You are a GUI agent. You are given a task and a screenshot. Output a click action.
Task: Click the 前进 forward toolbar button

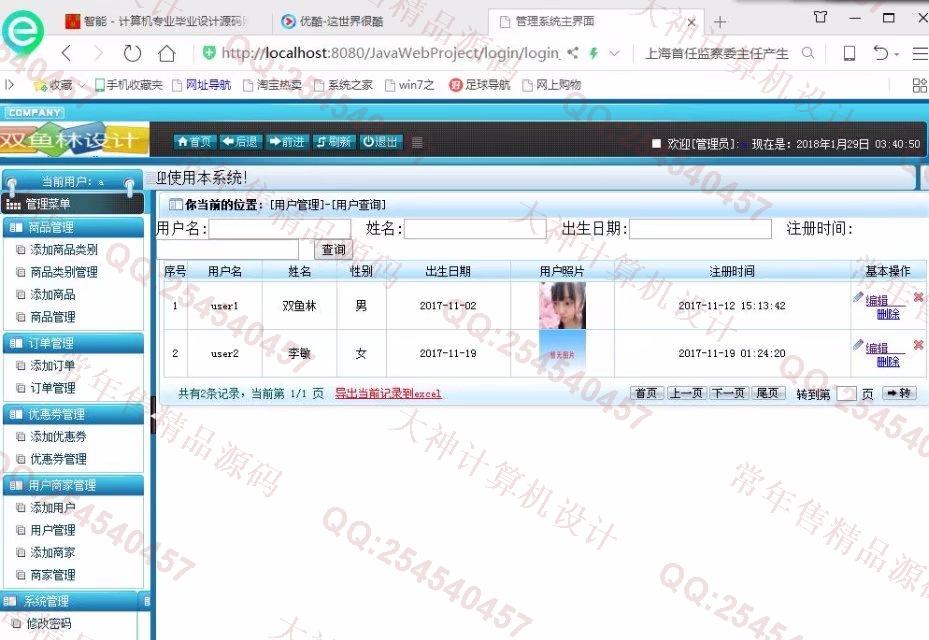point(287,142)
